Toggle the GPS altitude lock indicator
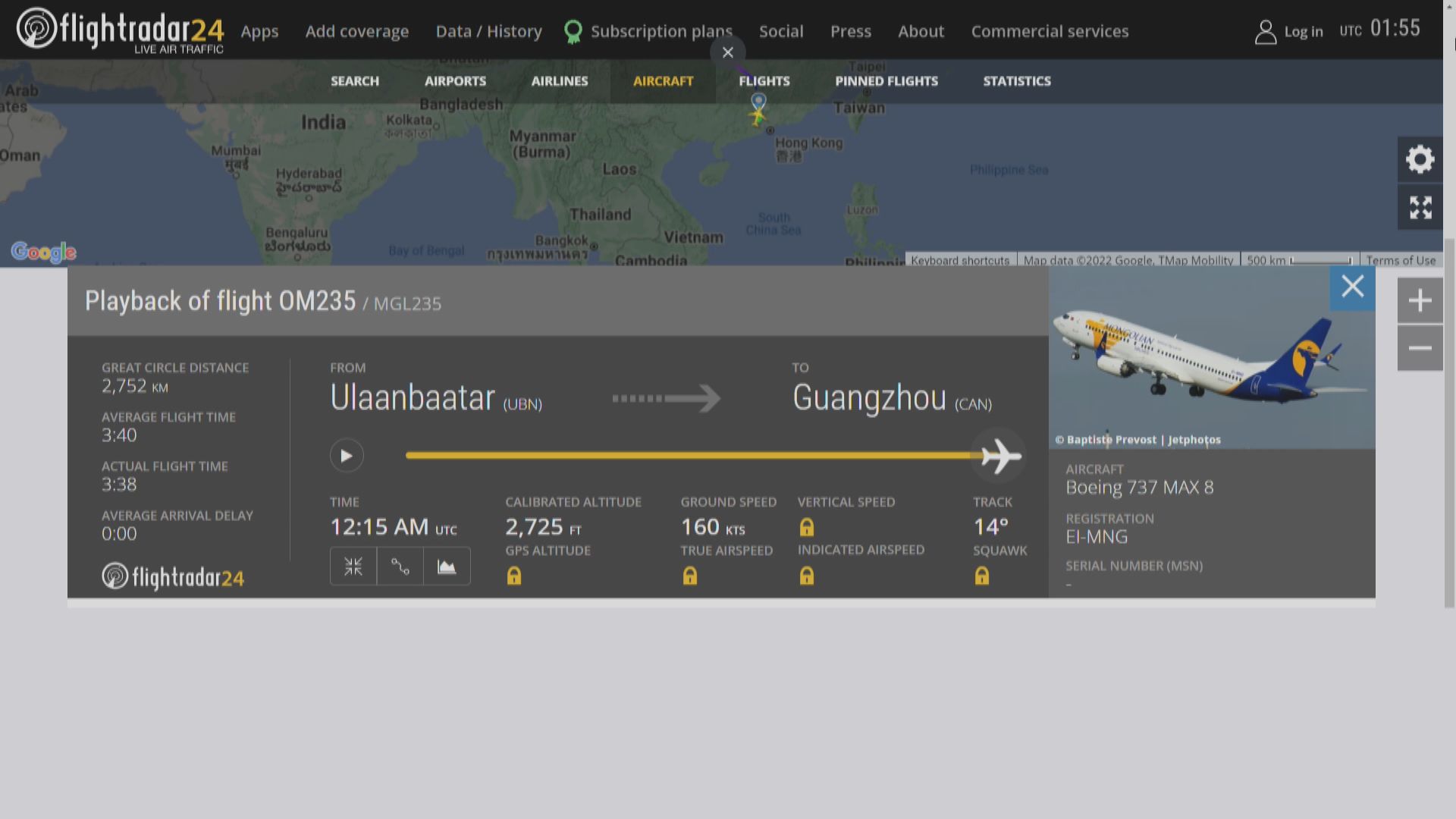 click(x=515, y=575)
